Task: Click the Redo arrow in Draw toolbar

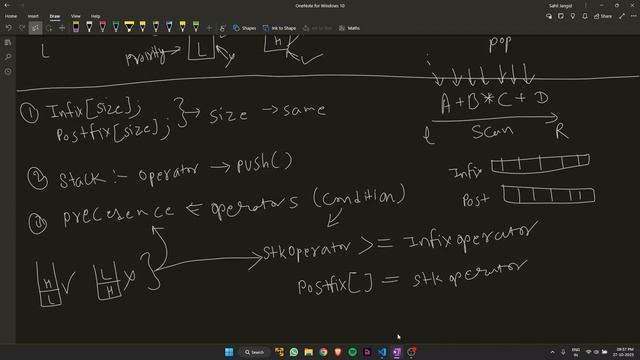Action: coord(22,28)
